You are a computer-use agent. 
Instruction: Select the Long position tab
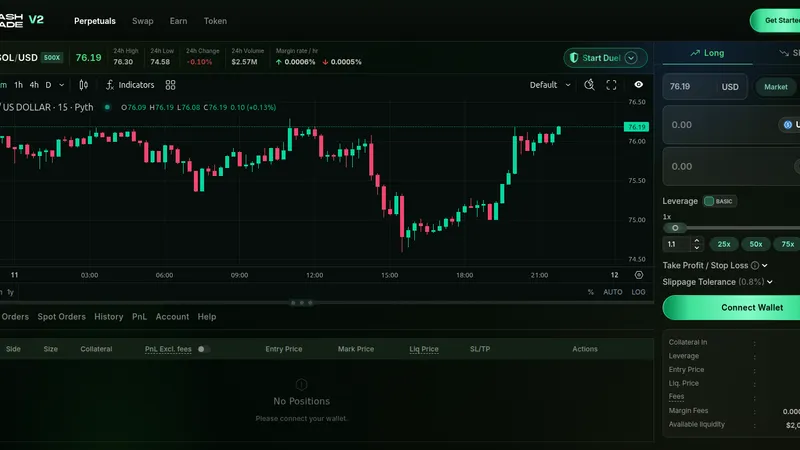pyautogui.click(x=707, y=53)
